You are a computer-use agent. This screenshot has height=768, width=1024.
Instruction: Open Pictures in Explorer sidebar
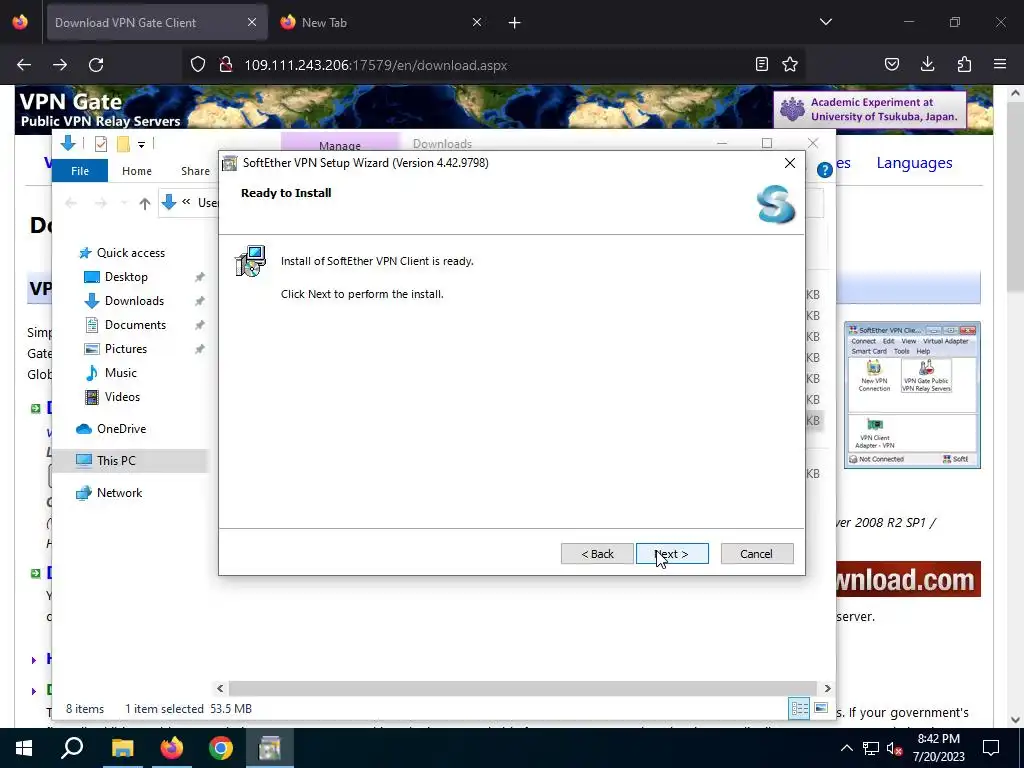(x=125, y=349)
